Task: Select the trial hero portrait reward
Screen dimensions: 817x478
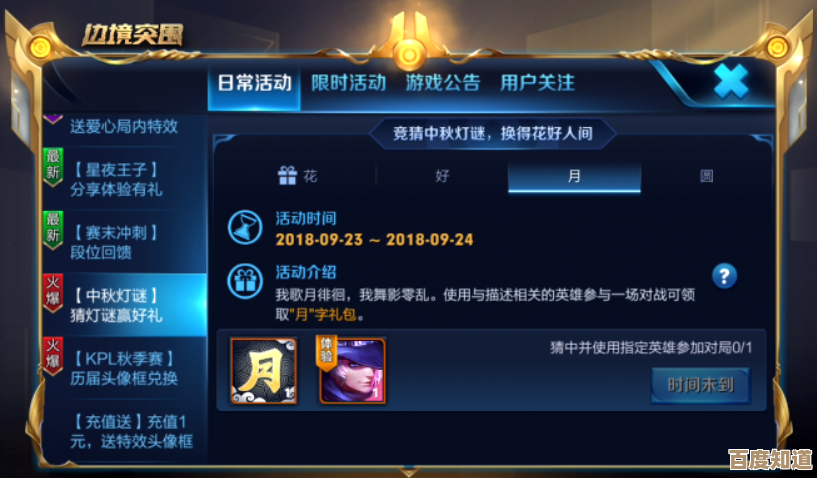Action: coord(352,370)
